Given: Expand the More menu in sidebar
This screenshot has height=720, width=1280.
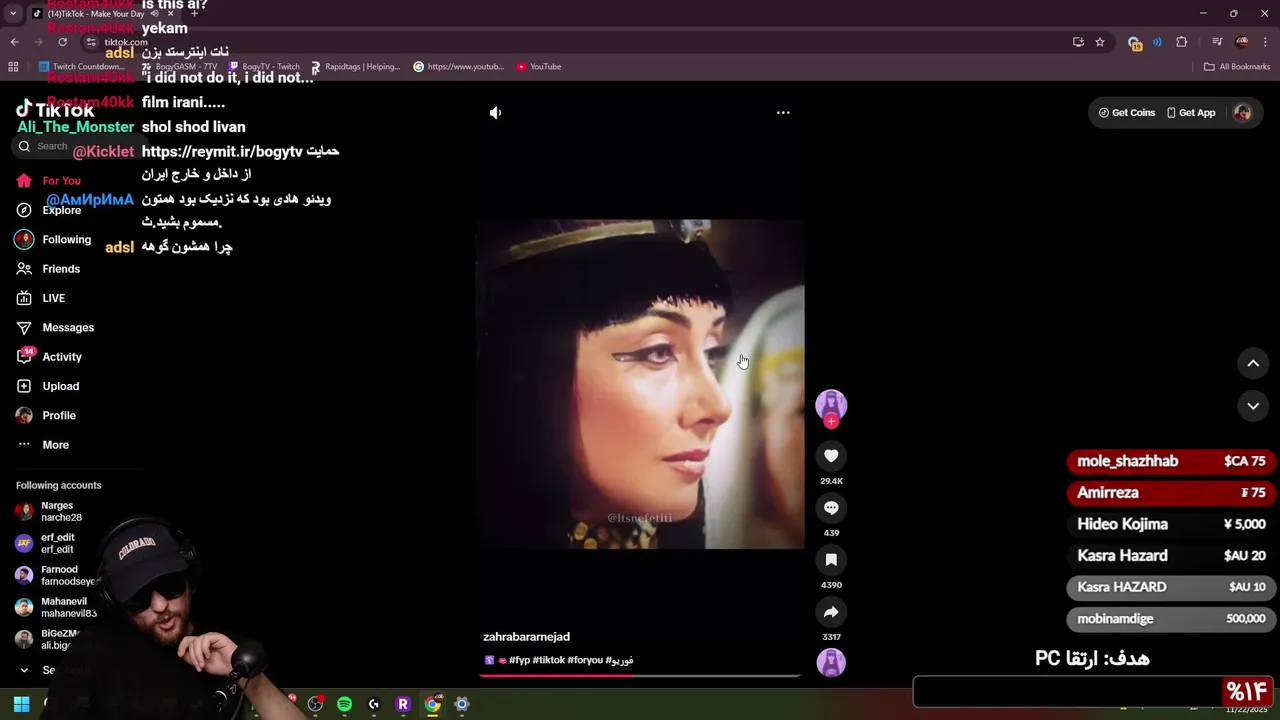Looking at the screenshot, I should pyautogui.click(x=43, y=445).
